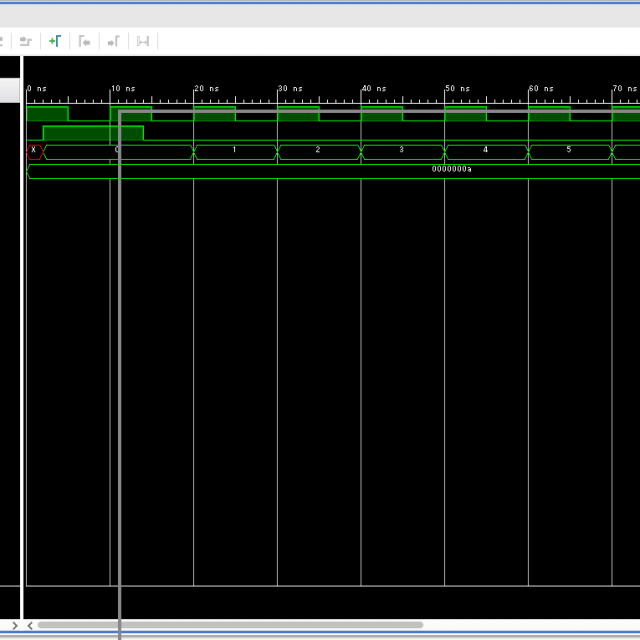Click the Next Marker toolbar icon
The image size is (640, 640).
point(114,41)
